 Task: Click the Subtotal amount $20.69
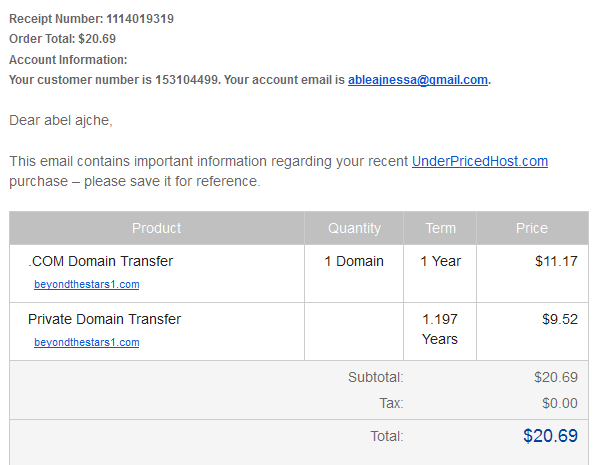click(x=556, y=377)
